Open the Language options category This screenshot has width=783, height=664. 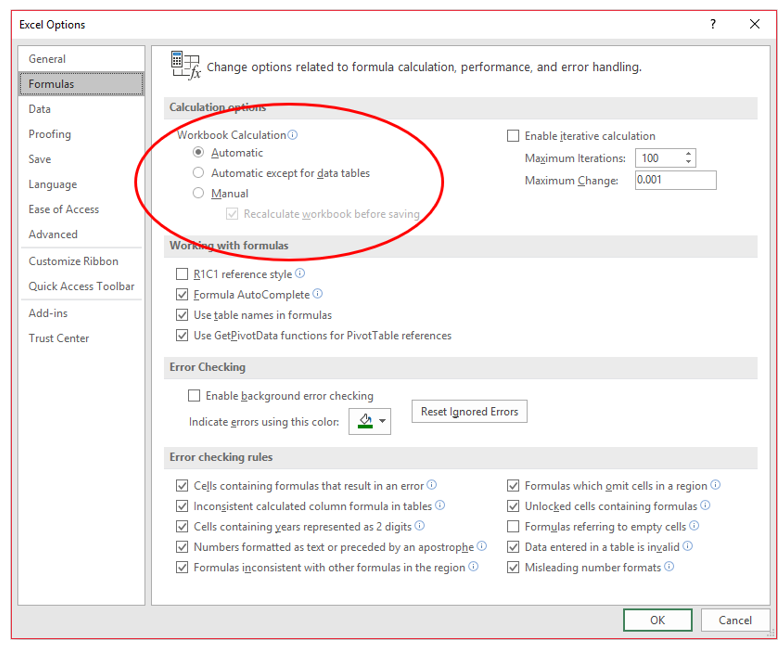click(x=81, y=184)
